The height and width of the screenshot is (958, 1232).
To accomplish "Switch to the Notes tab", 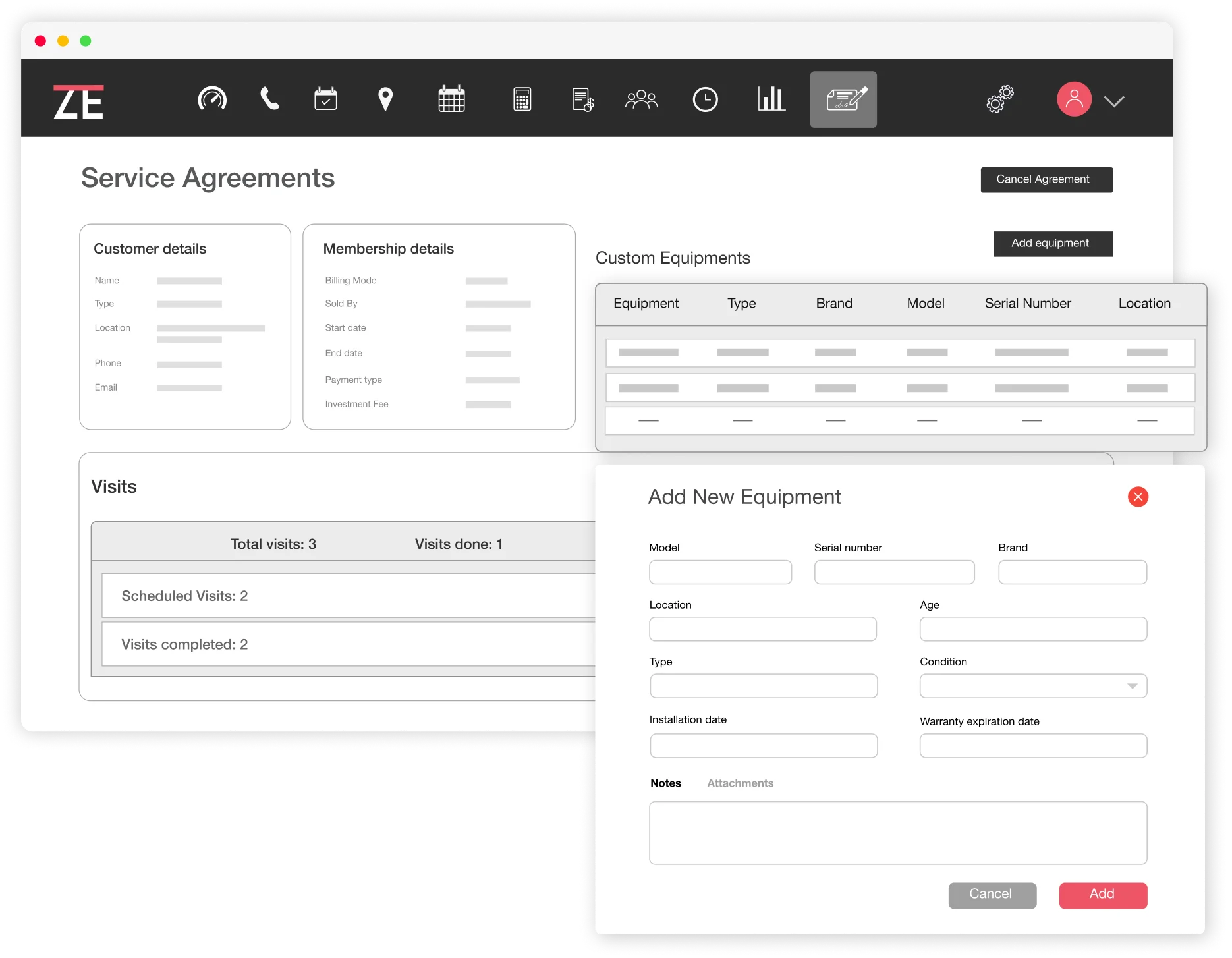I will [x=665, y=783].
